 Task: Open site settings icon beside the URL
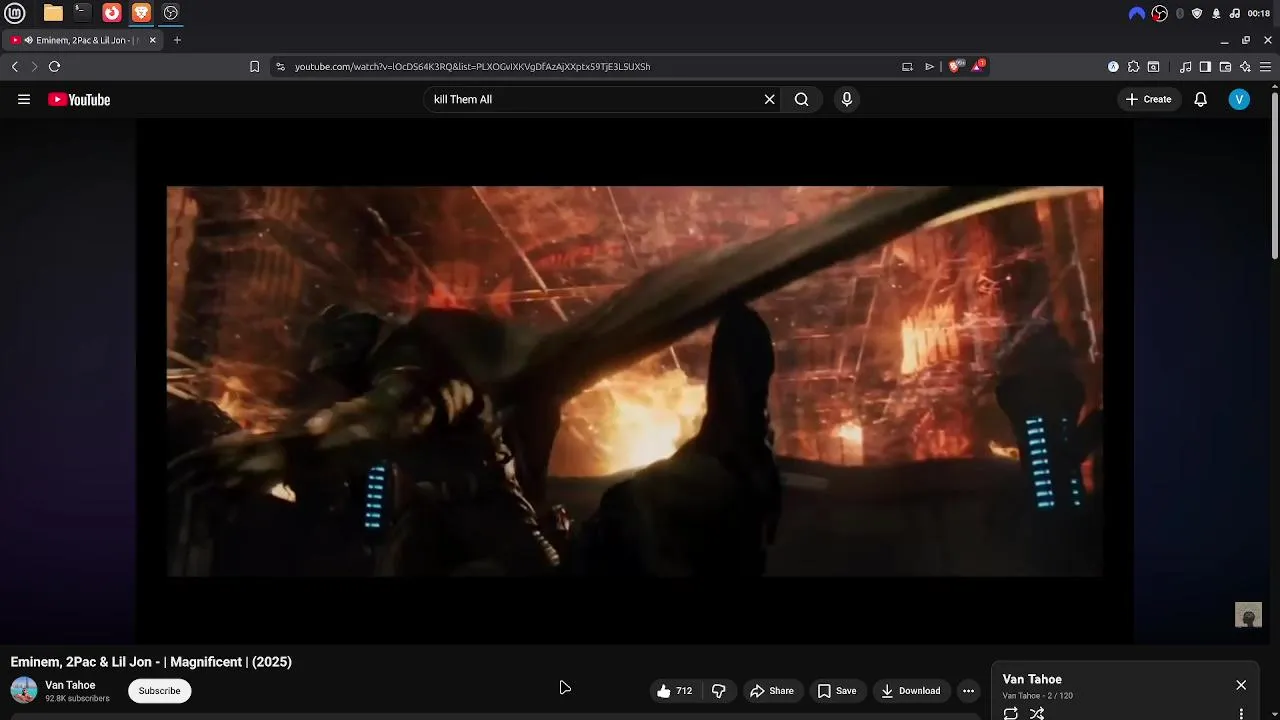(x=280, y=66)
